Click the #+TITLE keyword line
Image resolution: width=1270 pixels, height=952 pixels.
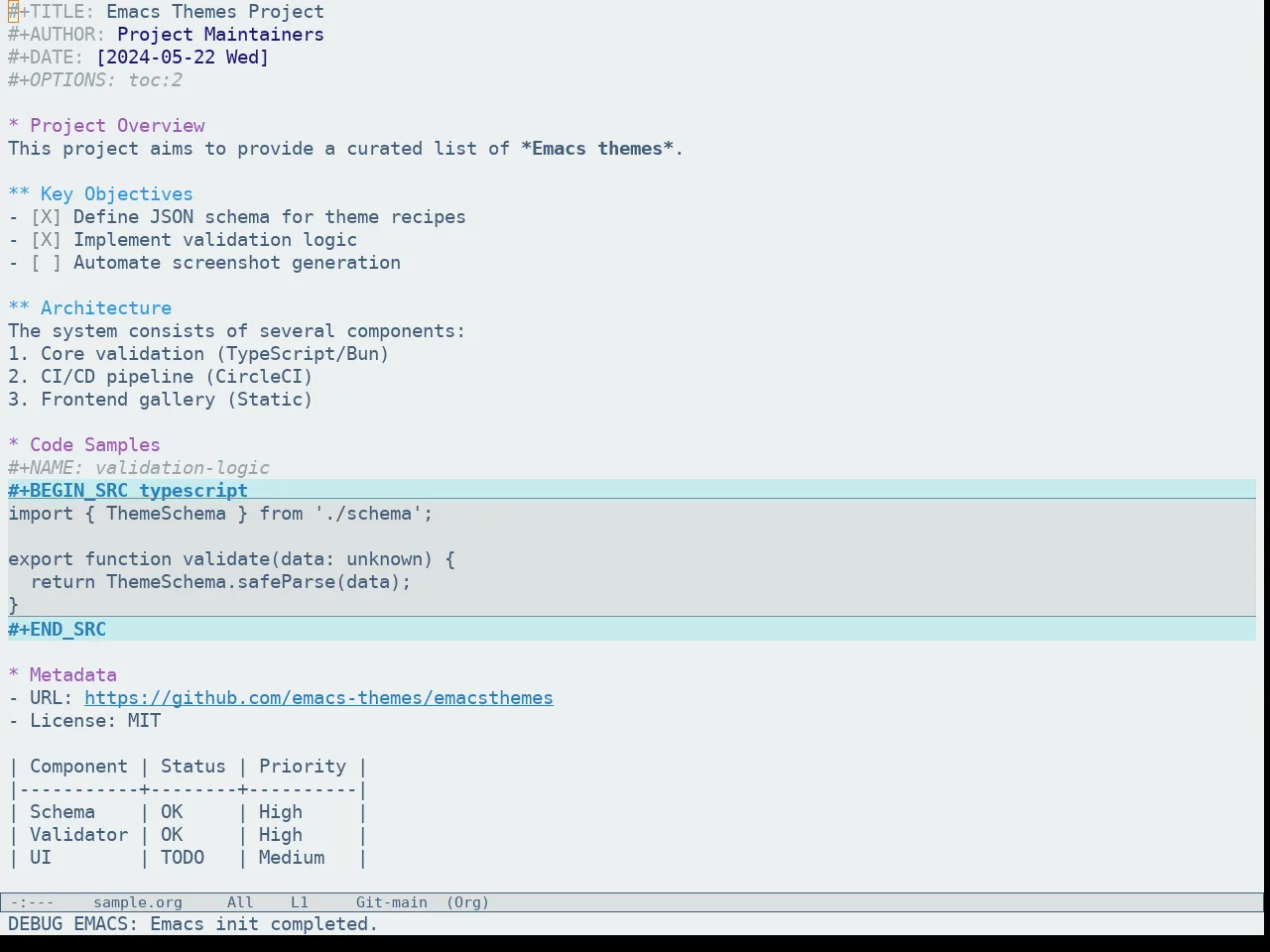point(166,12)
